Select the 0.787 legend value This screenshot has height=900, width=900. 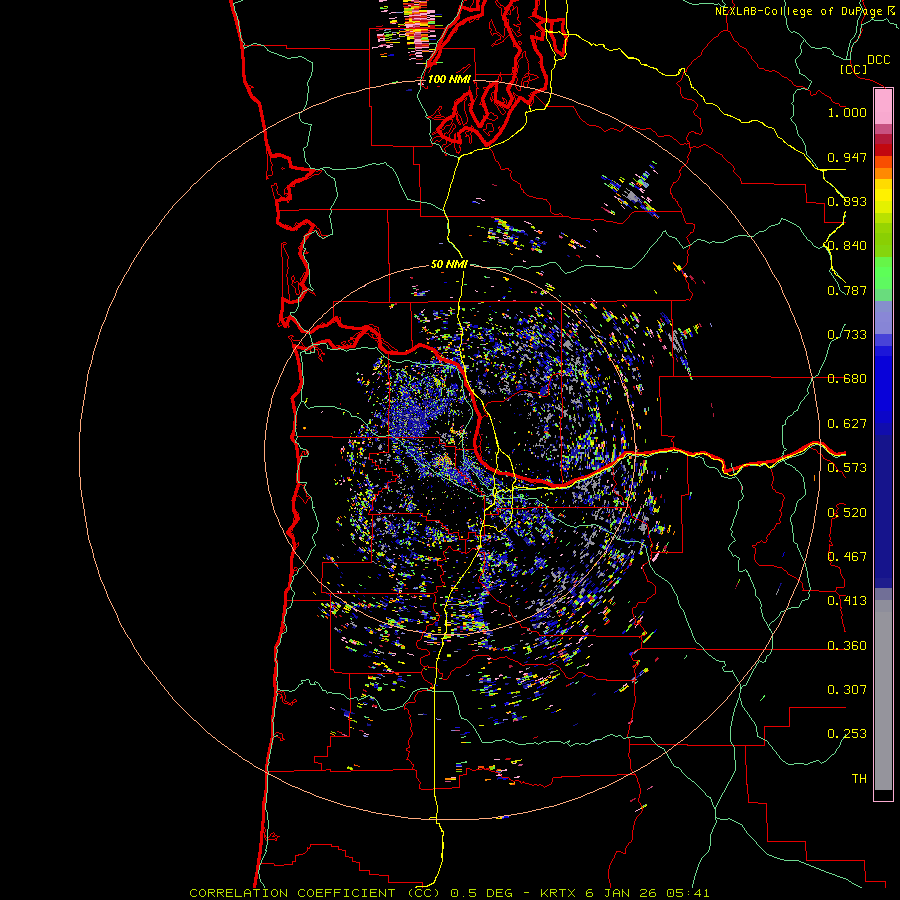(x=847, y=290)
